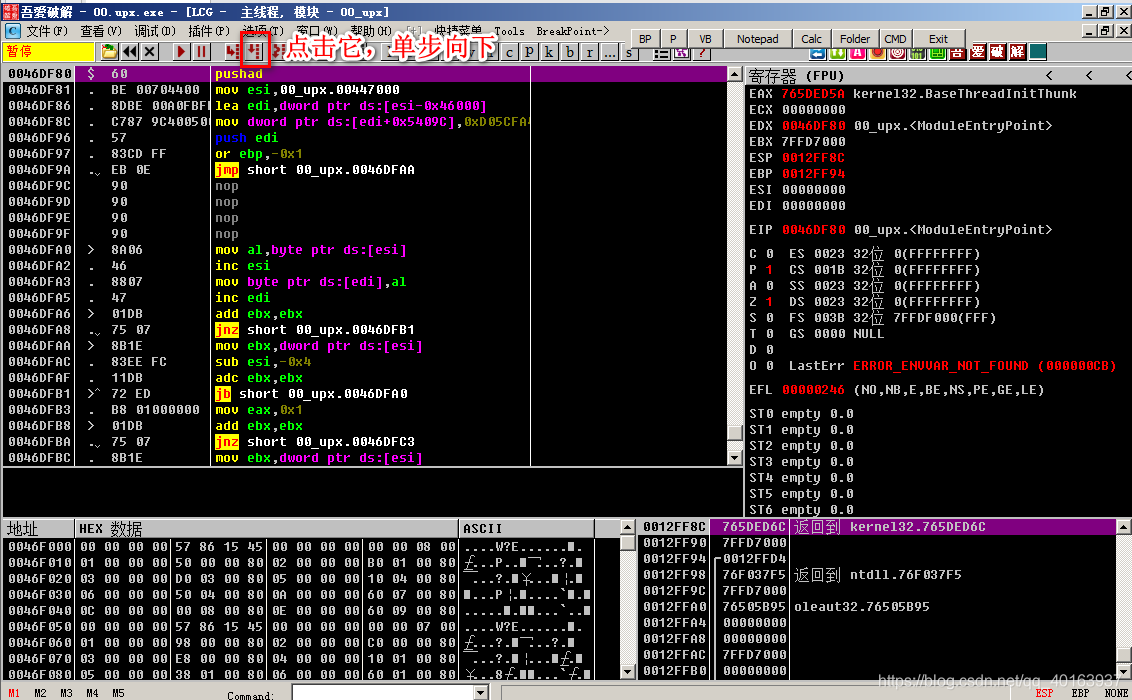The width and height of the screenshot is (1132, 700).
Task: Click disassembly pane scroll-up arrow
Action: click(734, 74)
